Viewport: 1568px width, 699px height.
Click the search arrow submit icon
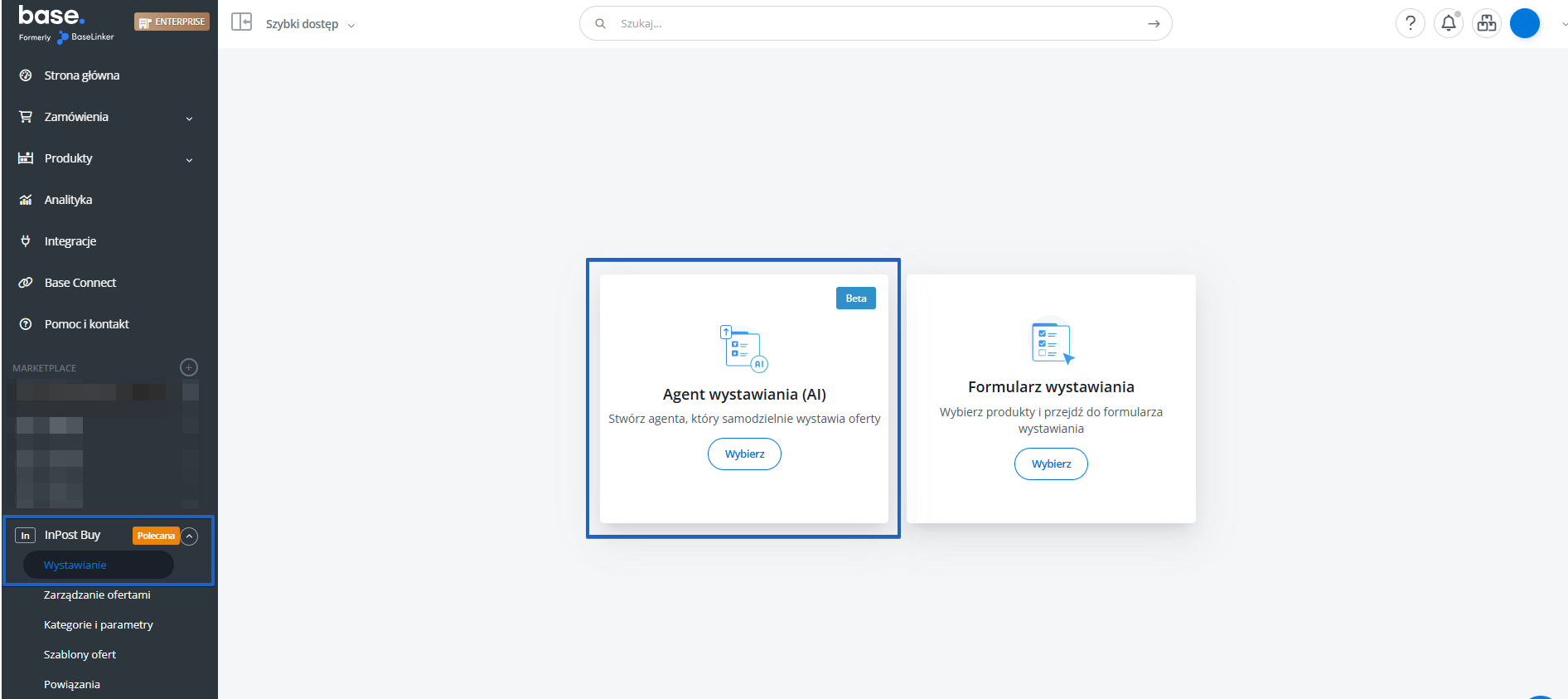coord(1153,24)
